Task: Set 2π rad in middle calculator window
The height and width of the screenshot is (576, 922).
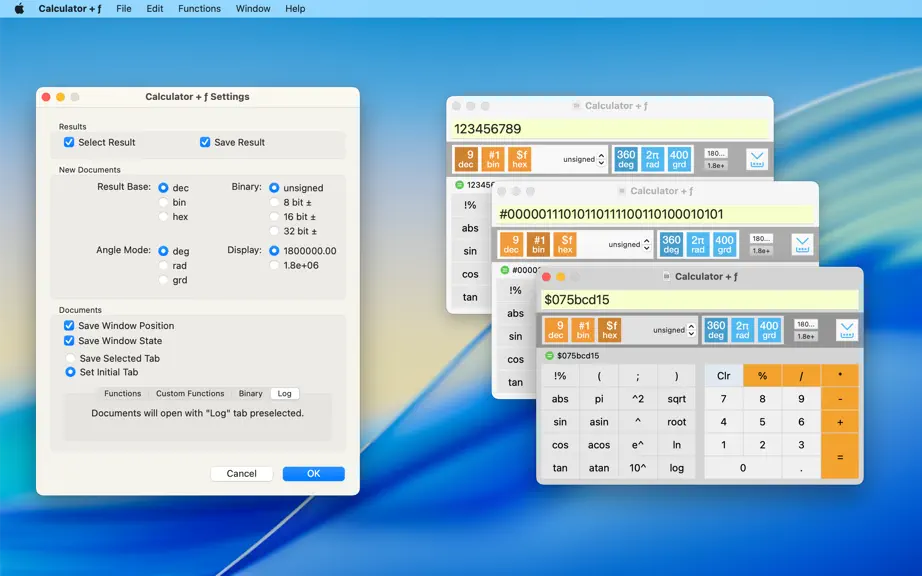Action: [697, 245]
